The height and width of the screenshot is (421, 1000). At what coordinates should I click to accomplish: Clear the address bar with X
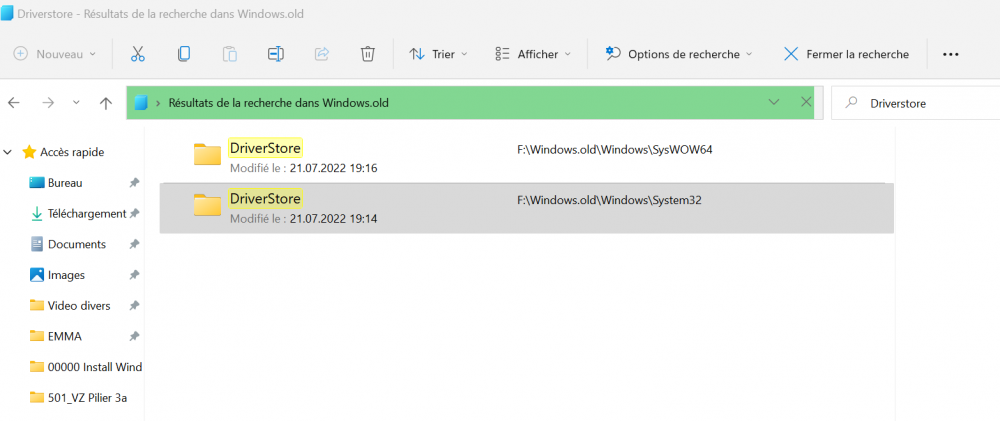click(x=806, y=102)
